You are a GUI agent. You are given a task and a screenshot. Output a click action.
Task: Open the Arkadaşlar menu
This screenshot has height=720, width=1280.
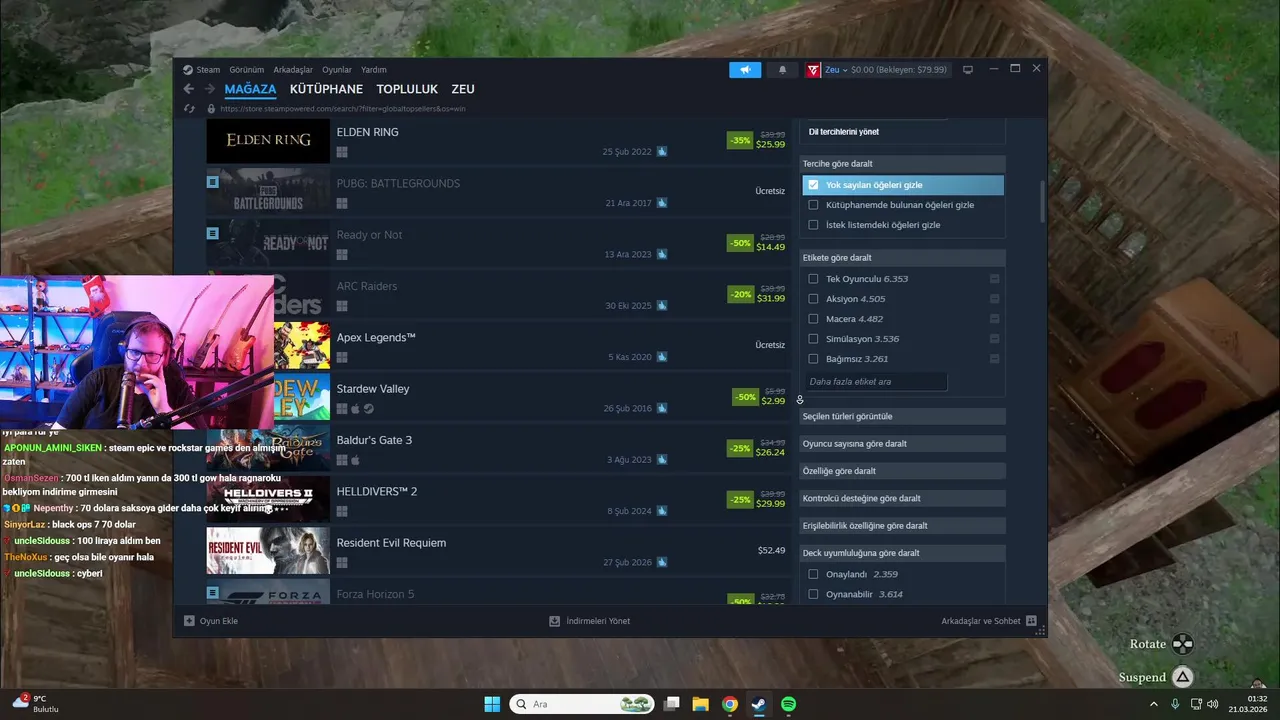pos(293,70)
